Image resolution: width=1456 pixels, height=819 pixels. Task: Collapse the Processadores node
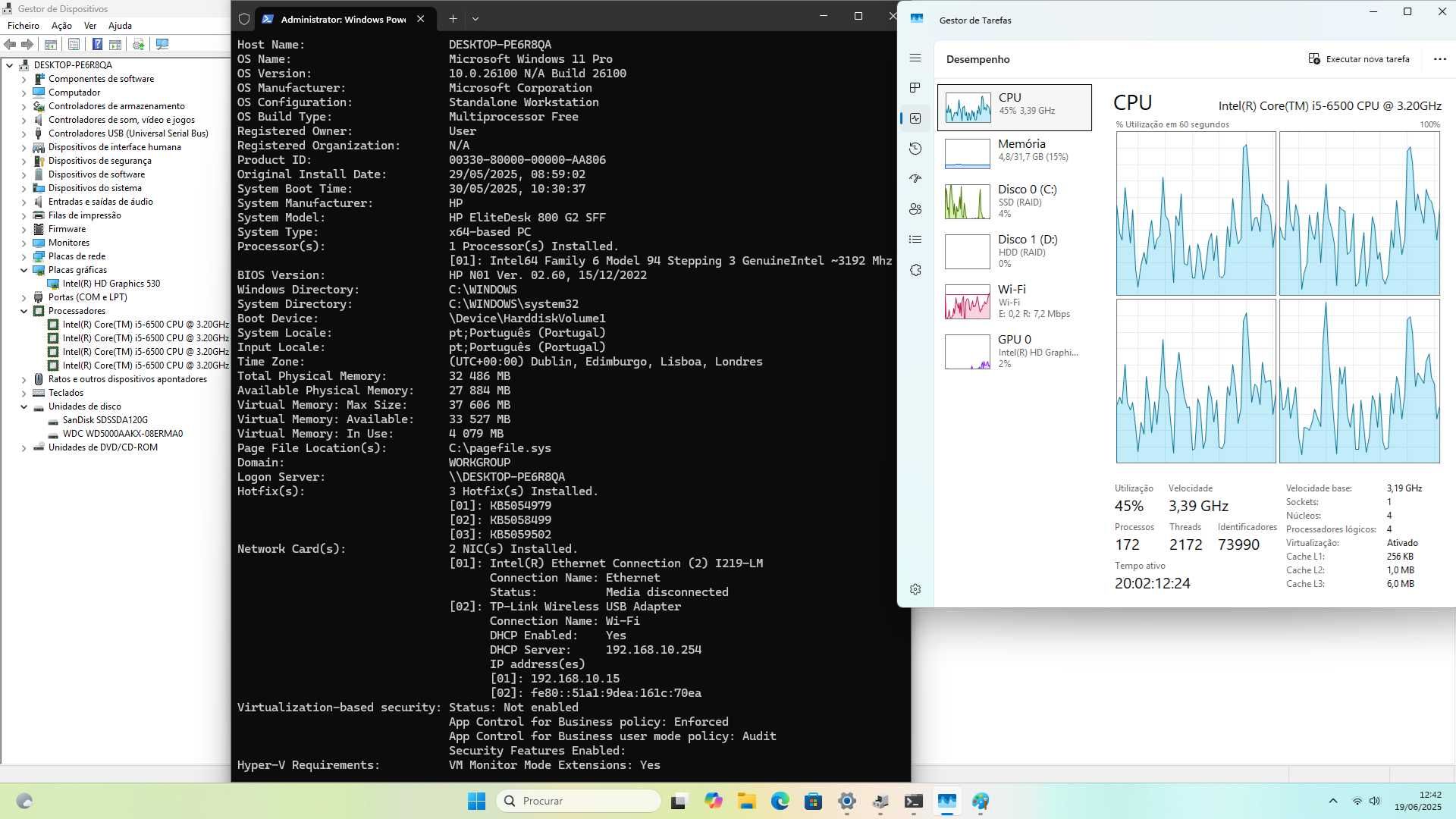[24, 311]
